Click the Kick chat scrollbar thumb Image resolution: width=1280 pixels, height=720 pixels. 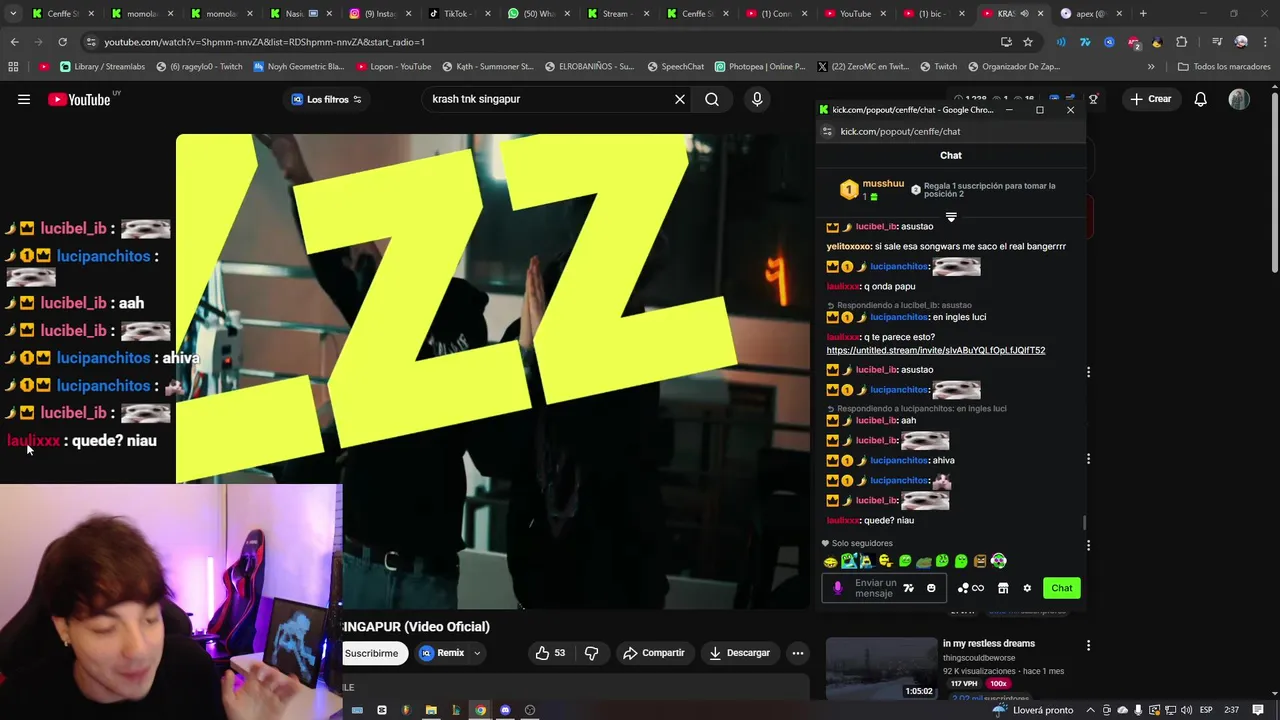coord(1084,523)
